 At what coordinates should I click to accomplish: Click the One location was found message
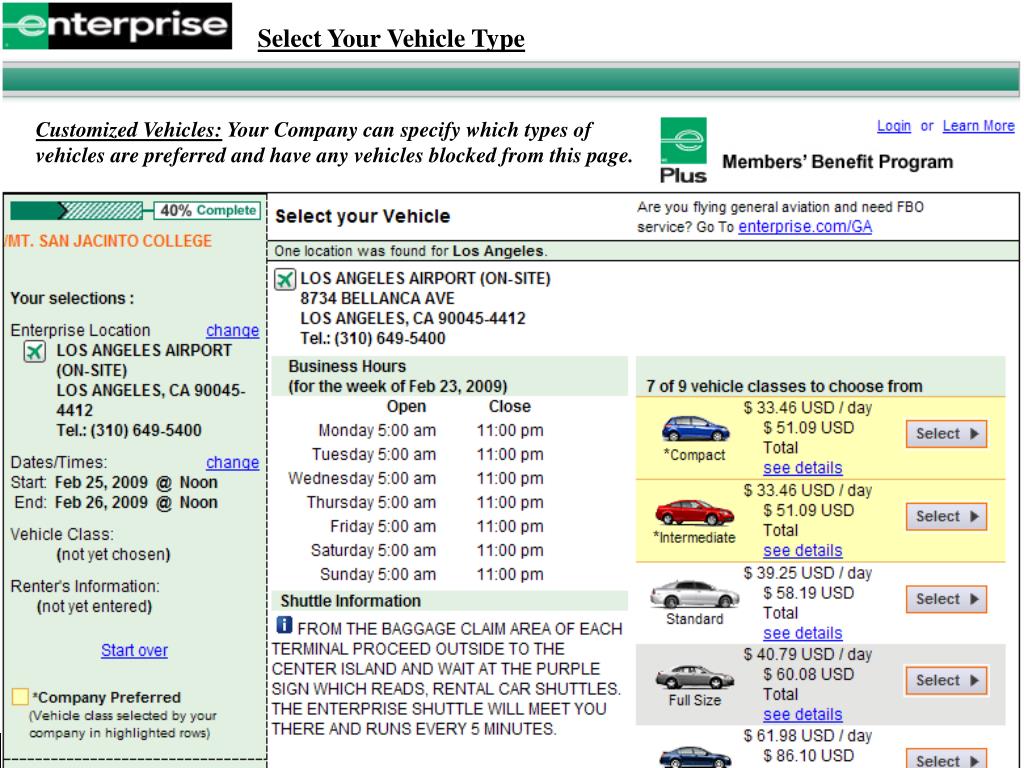(411, 251)
